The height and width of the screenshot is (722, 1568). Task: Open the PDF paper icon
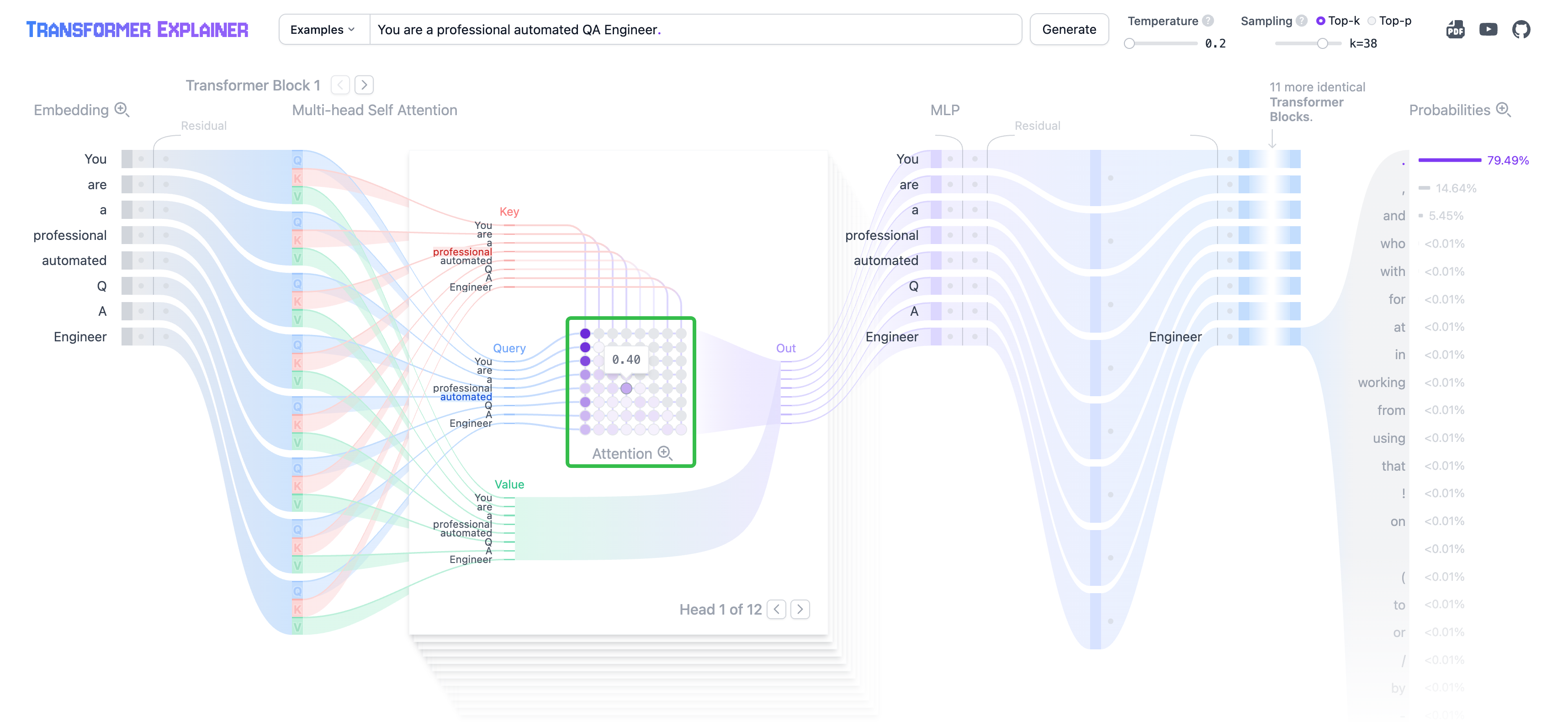point(1455,29)
